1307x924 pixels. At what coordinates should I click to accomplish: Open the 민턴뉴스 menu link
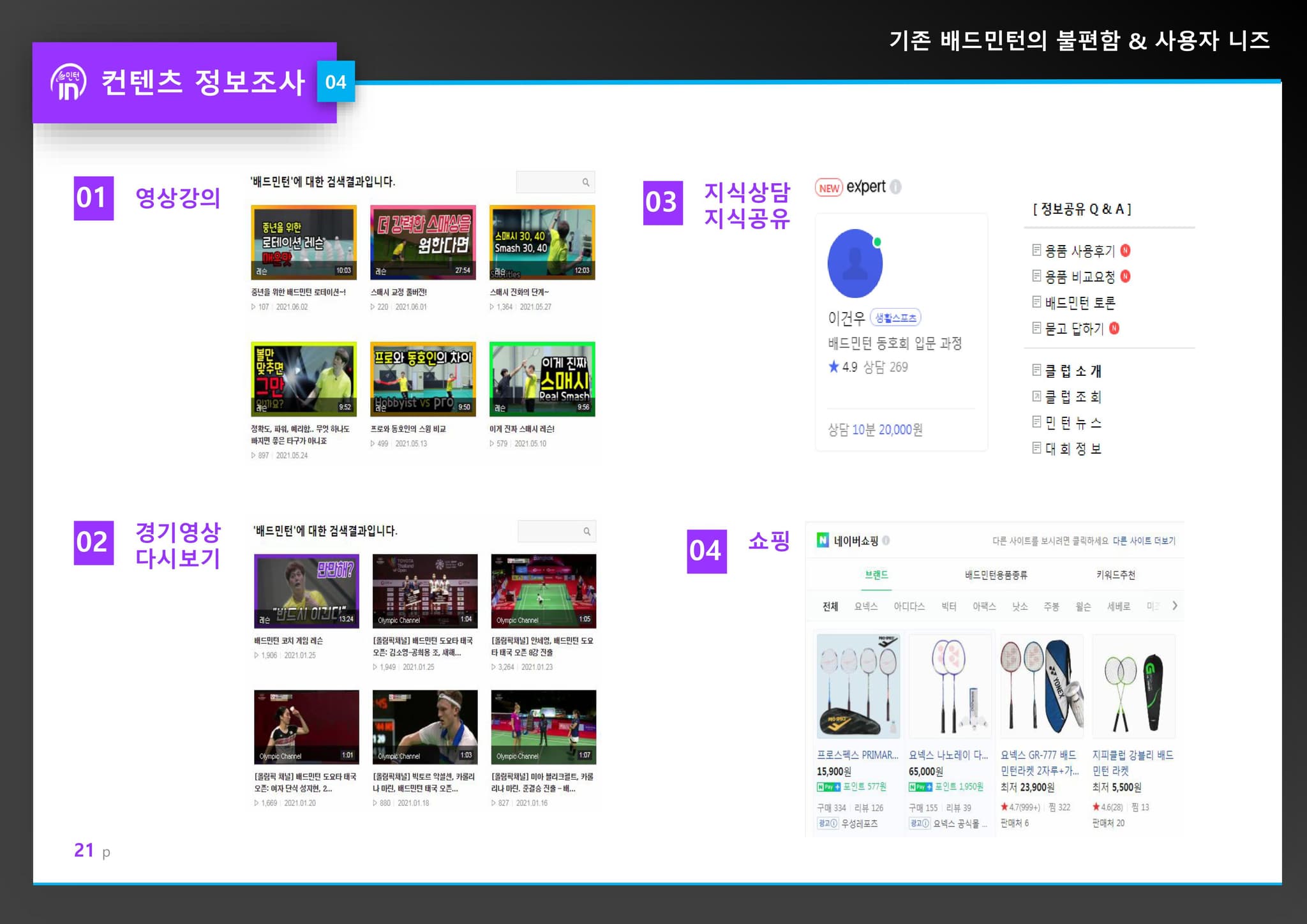coord(1073,422)
